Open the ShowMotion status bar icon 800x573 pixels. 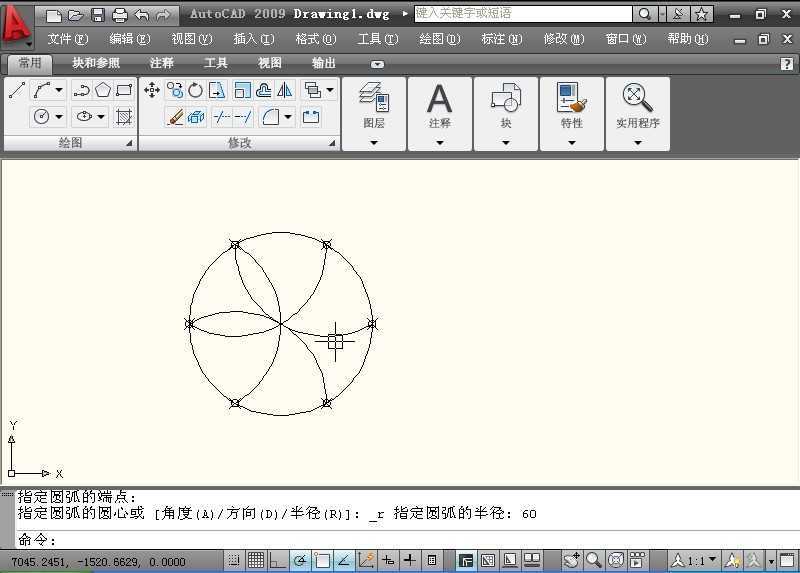637,561
